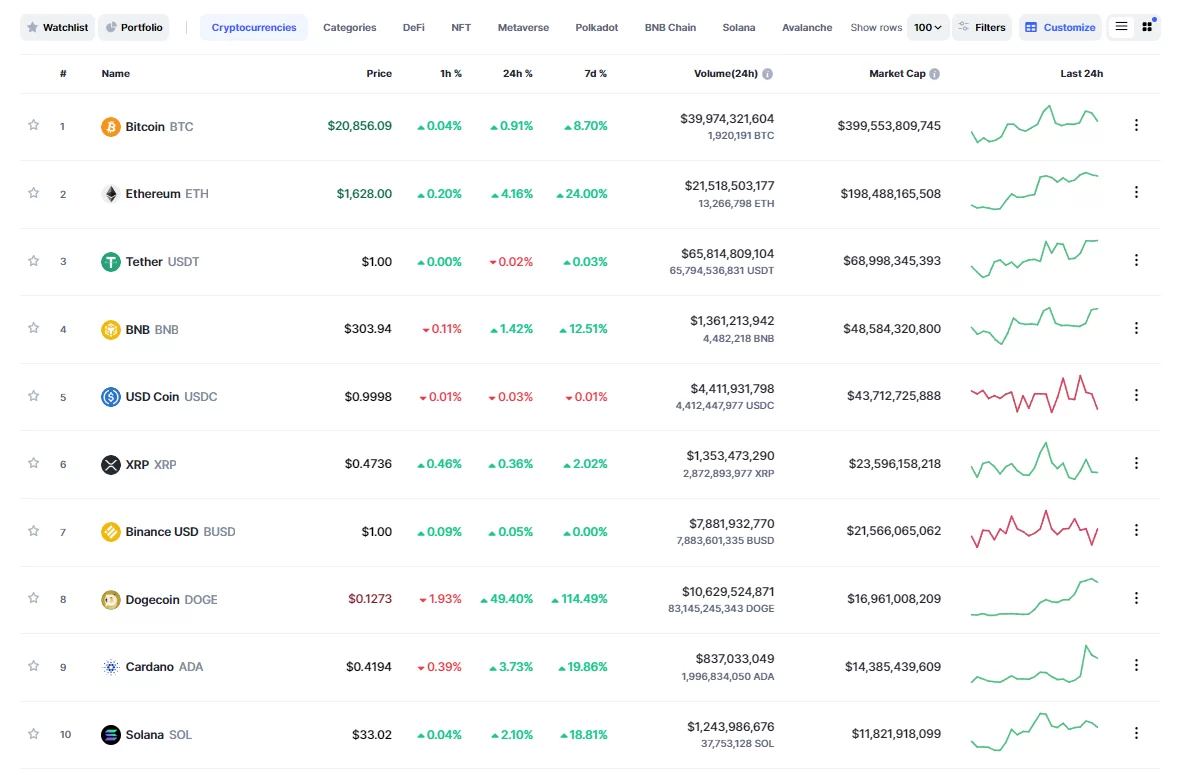Open the Show rows 100 dropdown
This screenshot has width=1201, height=775.
click(929, 28)
